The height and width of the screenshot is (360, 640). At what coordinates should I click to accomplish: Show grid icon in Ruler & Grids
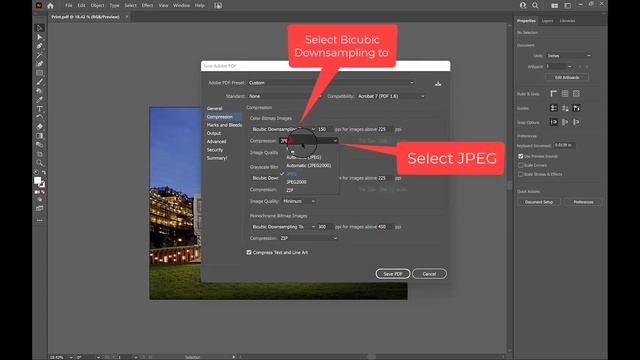point(565,94)
